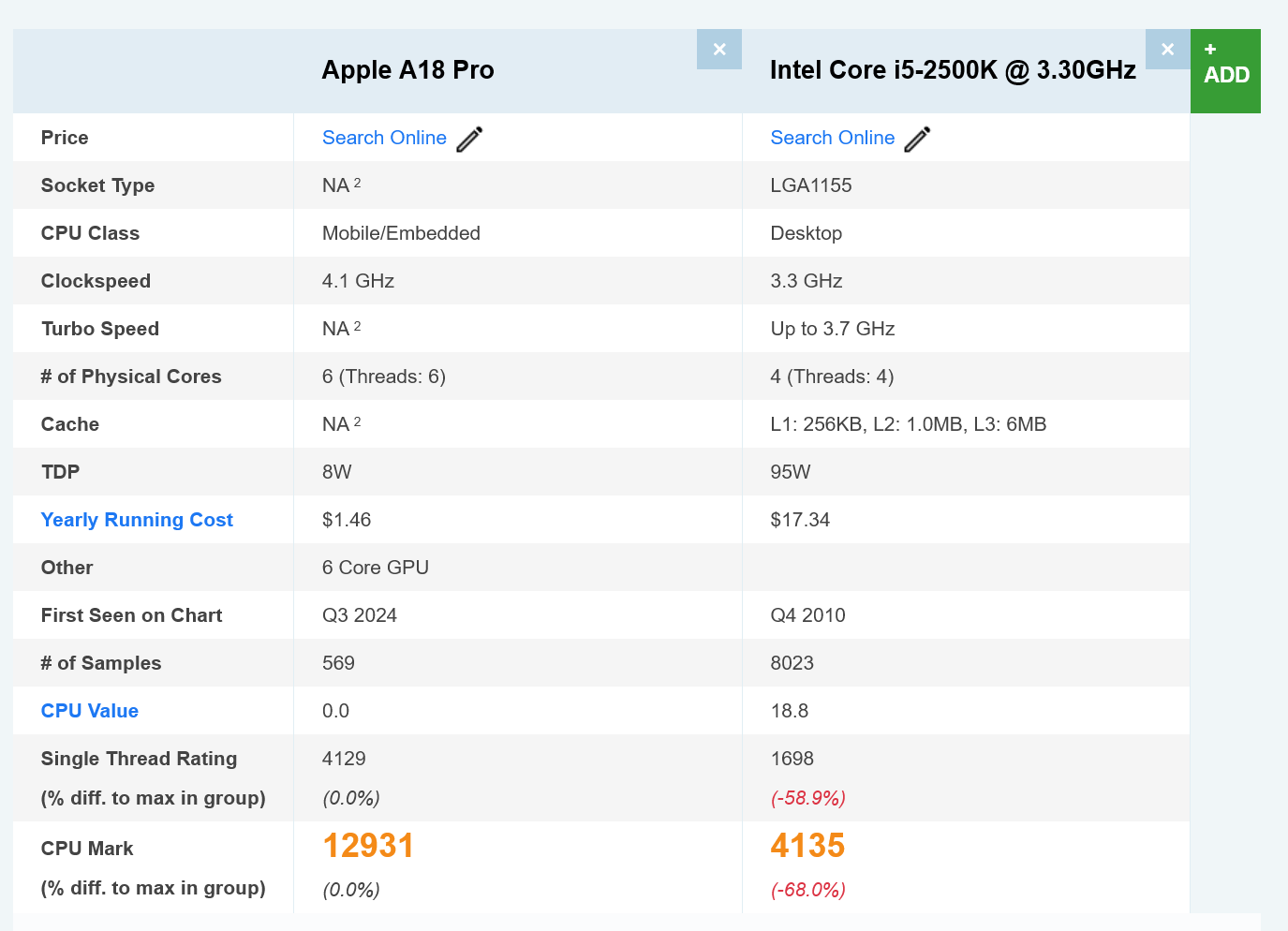Click the TDP row label
The height and width of the screenshot is (931, 1288).
[x=61, y=472]
